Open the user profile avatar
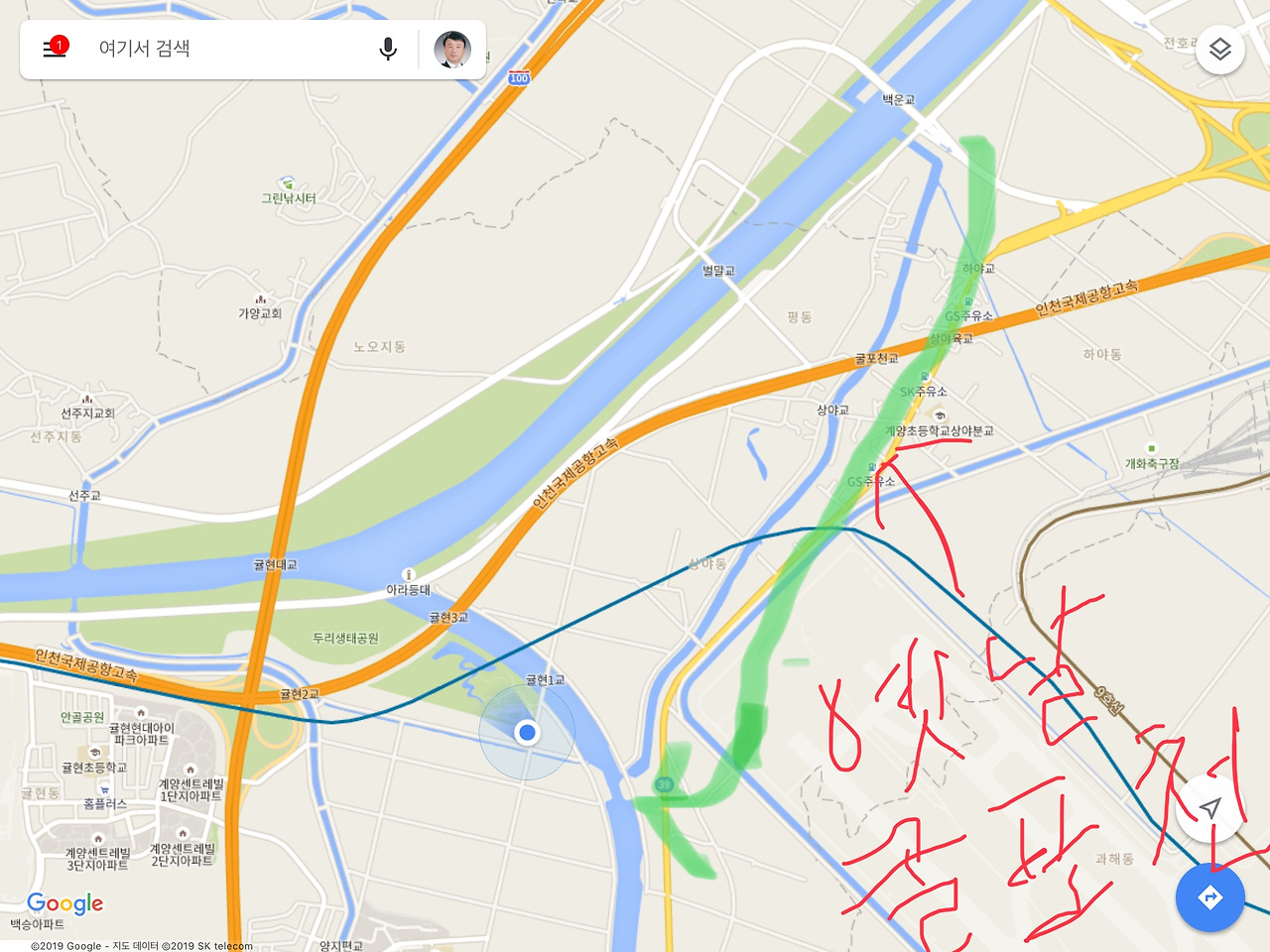The width and height of the screenshot is (1270, 952). coord(452,49)
